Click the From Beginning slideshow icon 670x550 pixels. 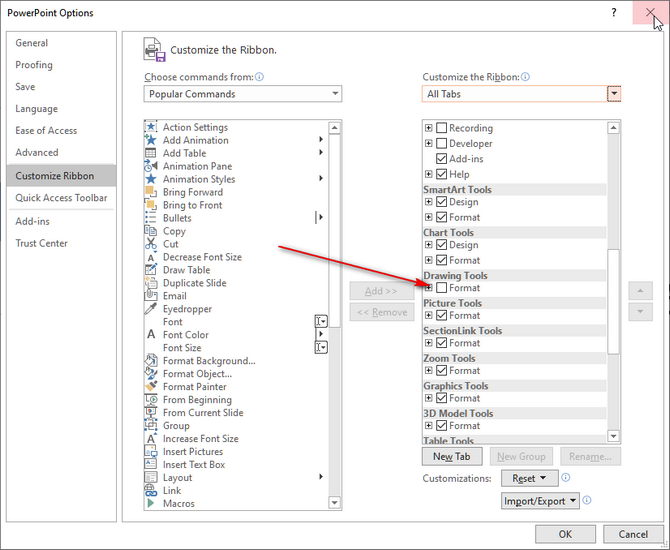pyautogui.click(x=150, y=400)
